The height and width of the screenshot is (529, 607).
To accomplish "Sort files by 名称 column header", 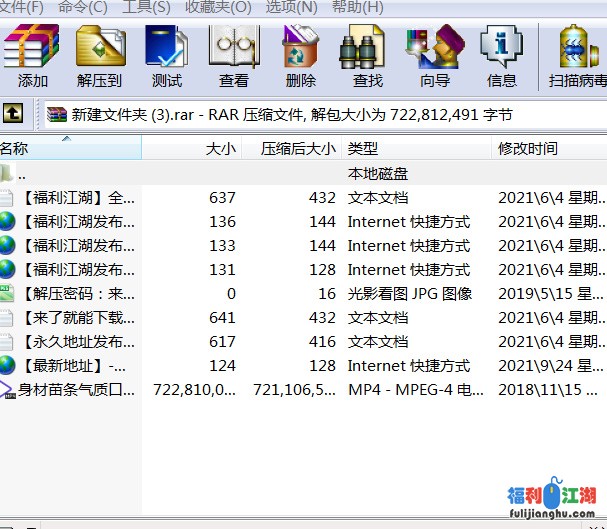I will pyautogui.click(x=60, y=148).
